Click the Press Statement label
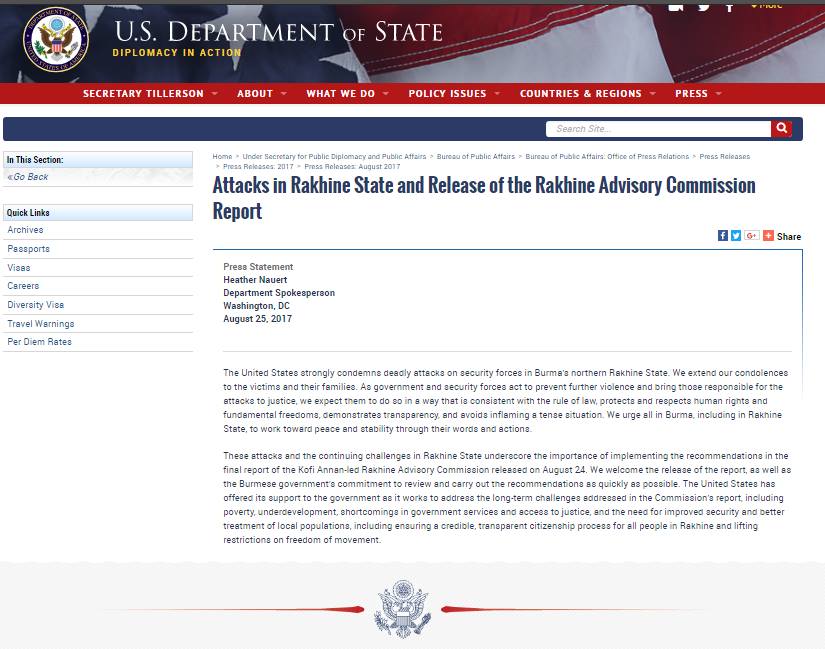This screenshot has height=649, width=825. (258, 267)
